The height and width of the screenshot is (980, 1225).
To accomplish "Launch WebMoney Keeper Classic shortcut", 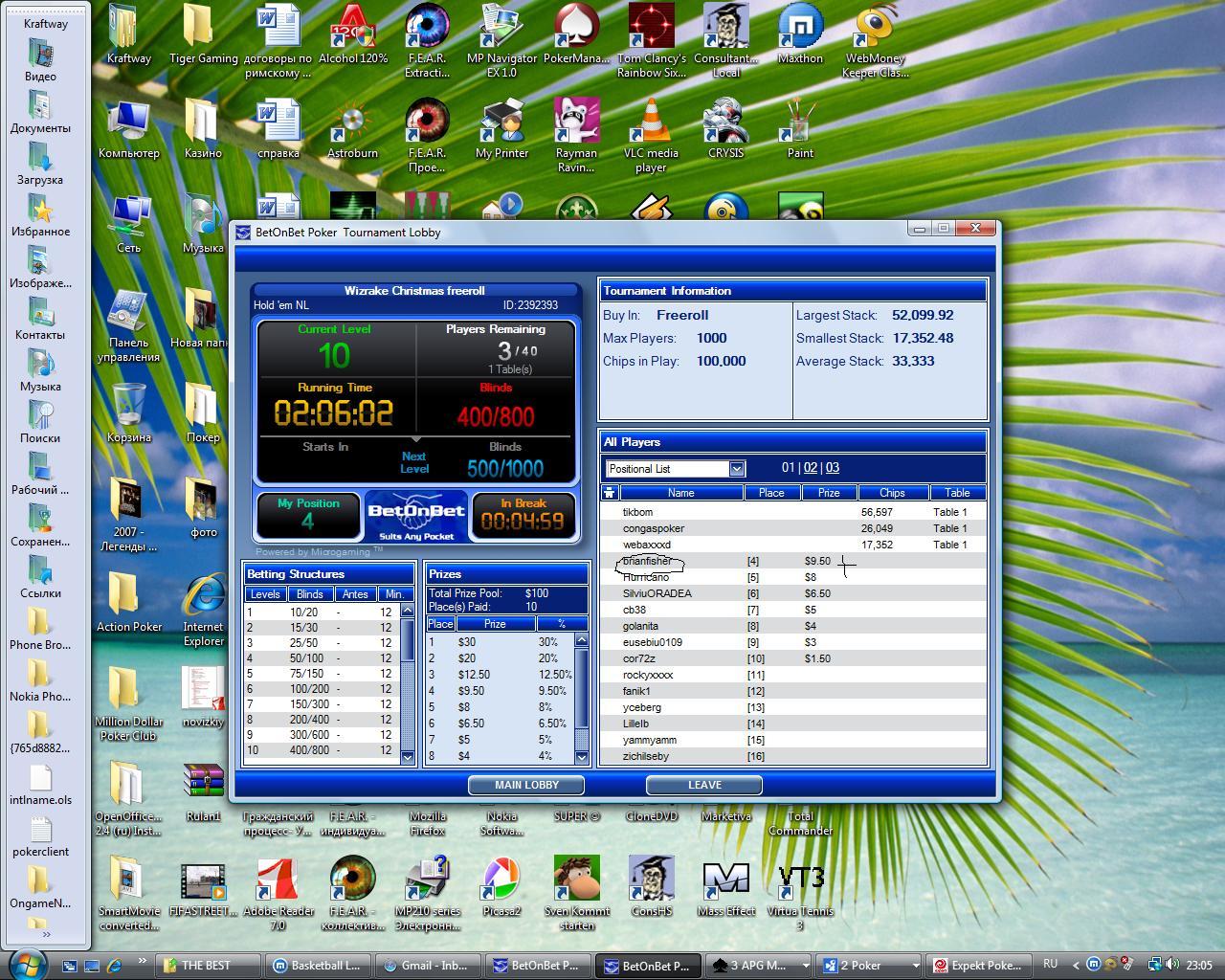I will point(875,40).
